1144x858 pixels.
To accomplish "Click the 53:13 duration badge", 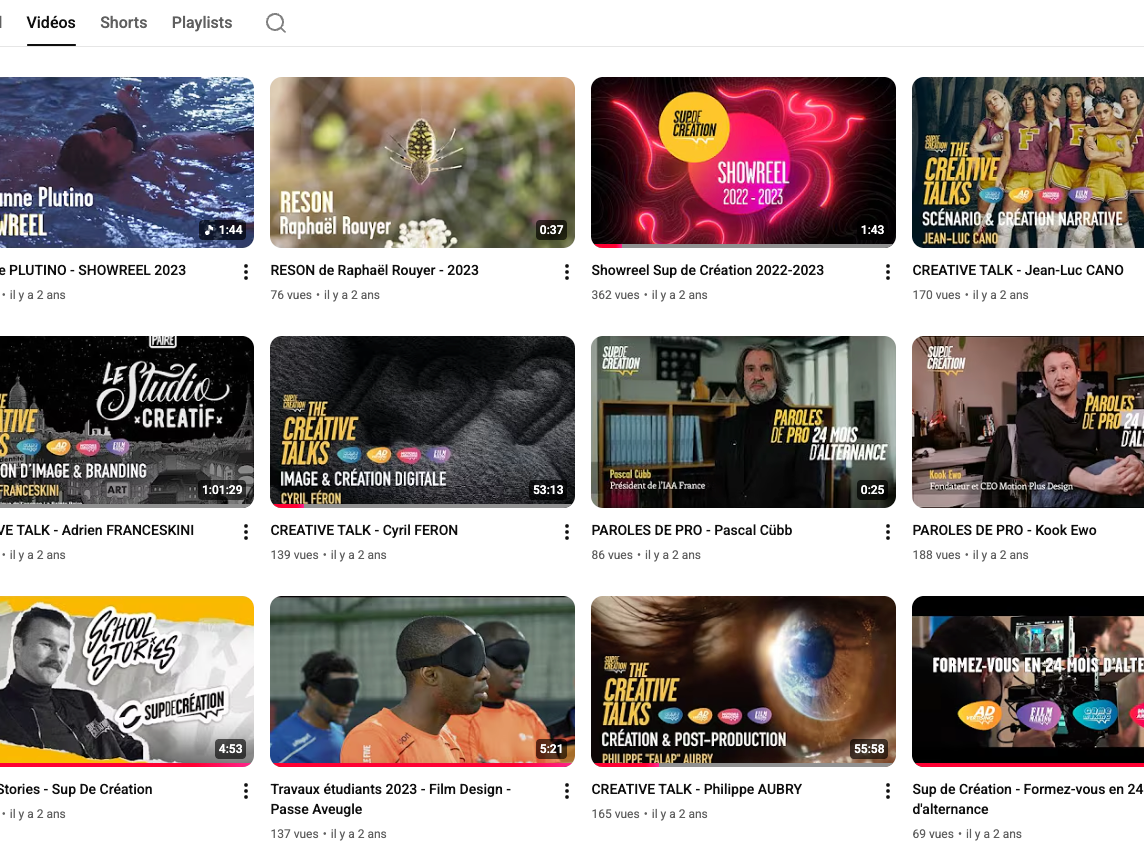I will (x=548, y=490).
